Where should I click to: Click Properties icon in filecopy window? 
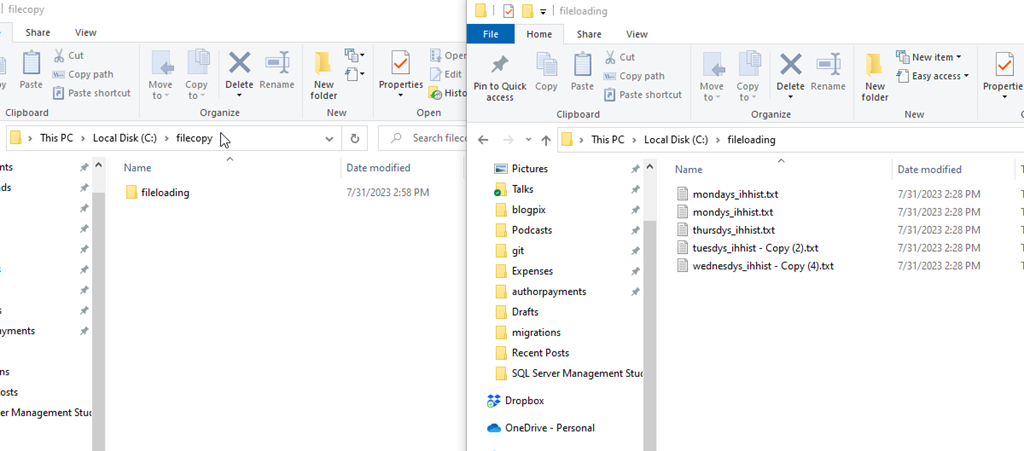(x=401, y=65)
